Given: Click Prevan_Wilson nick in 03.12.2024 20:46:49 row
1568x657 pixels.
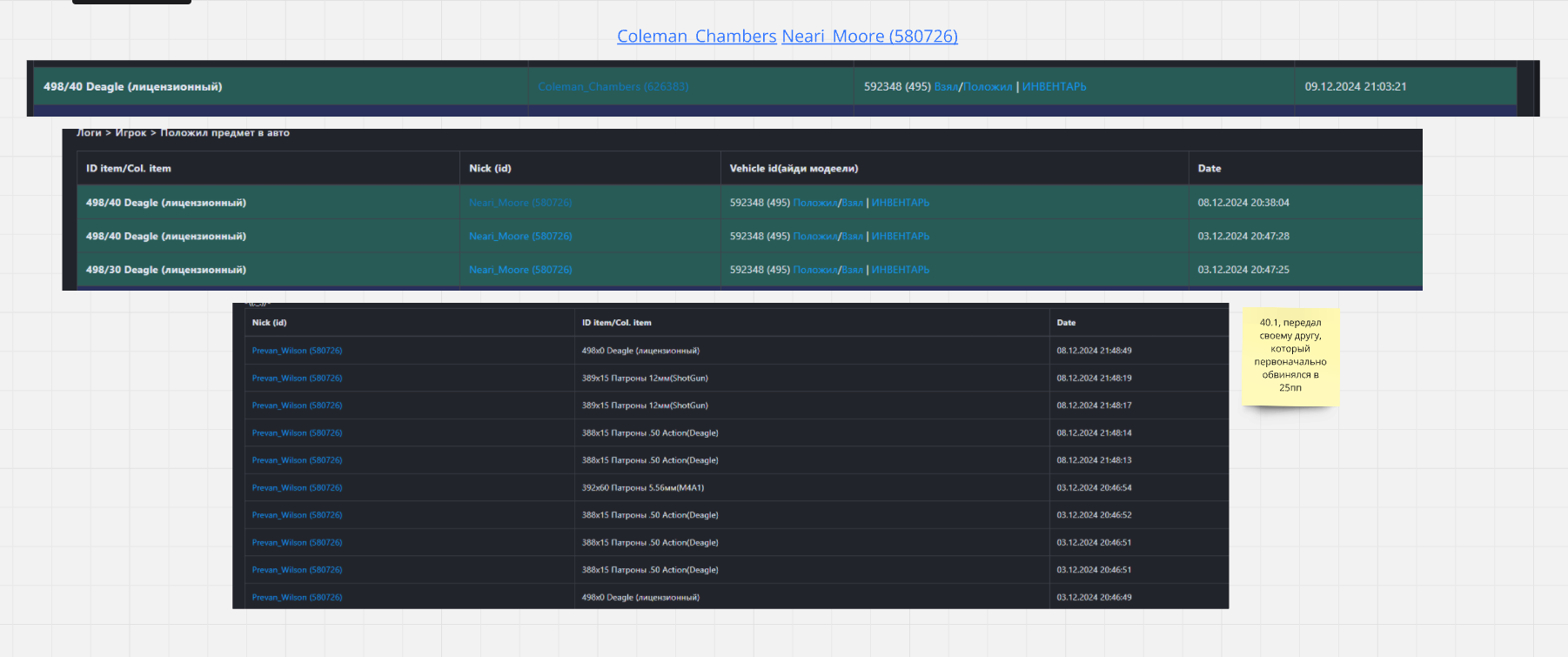Looking at the screenshot, I should click(297, 598).
